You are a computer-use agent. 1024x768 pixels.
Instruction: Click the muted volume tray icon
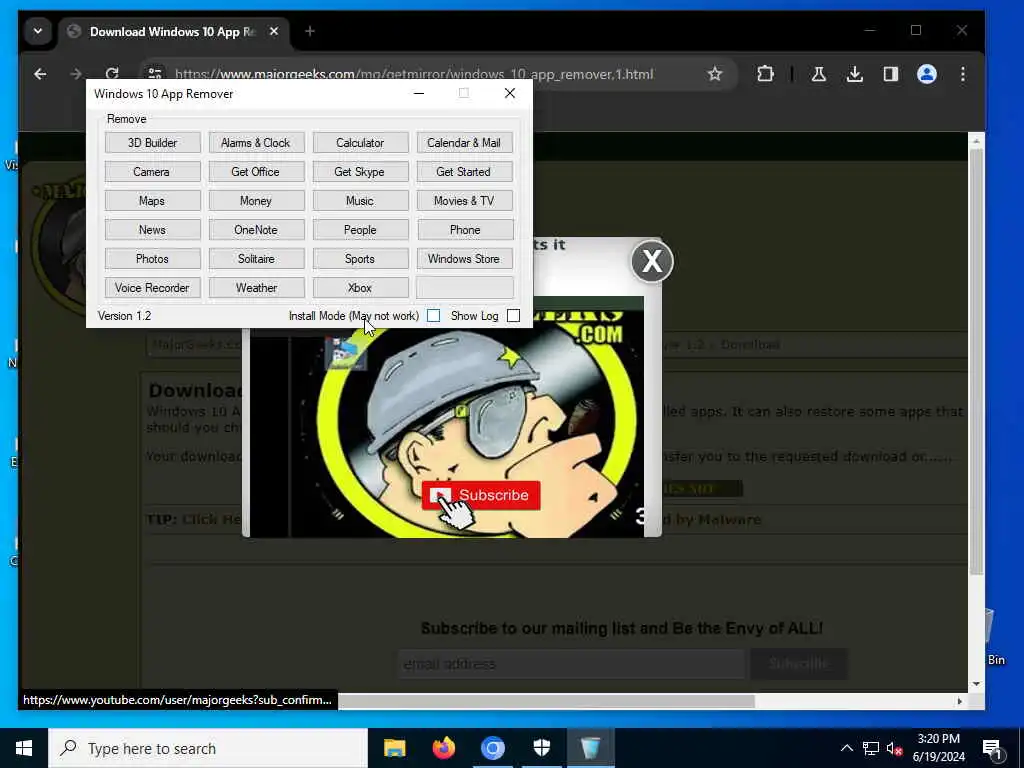[x=894, y=748]
